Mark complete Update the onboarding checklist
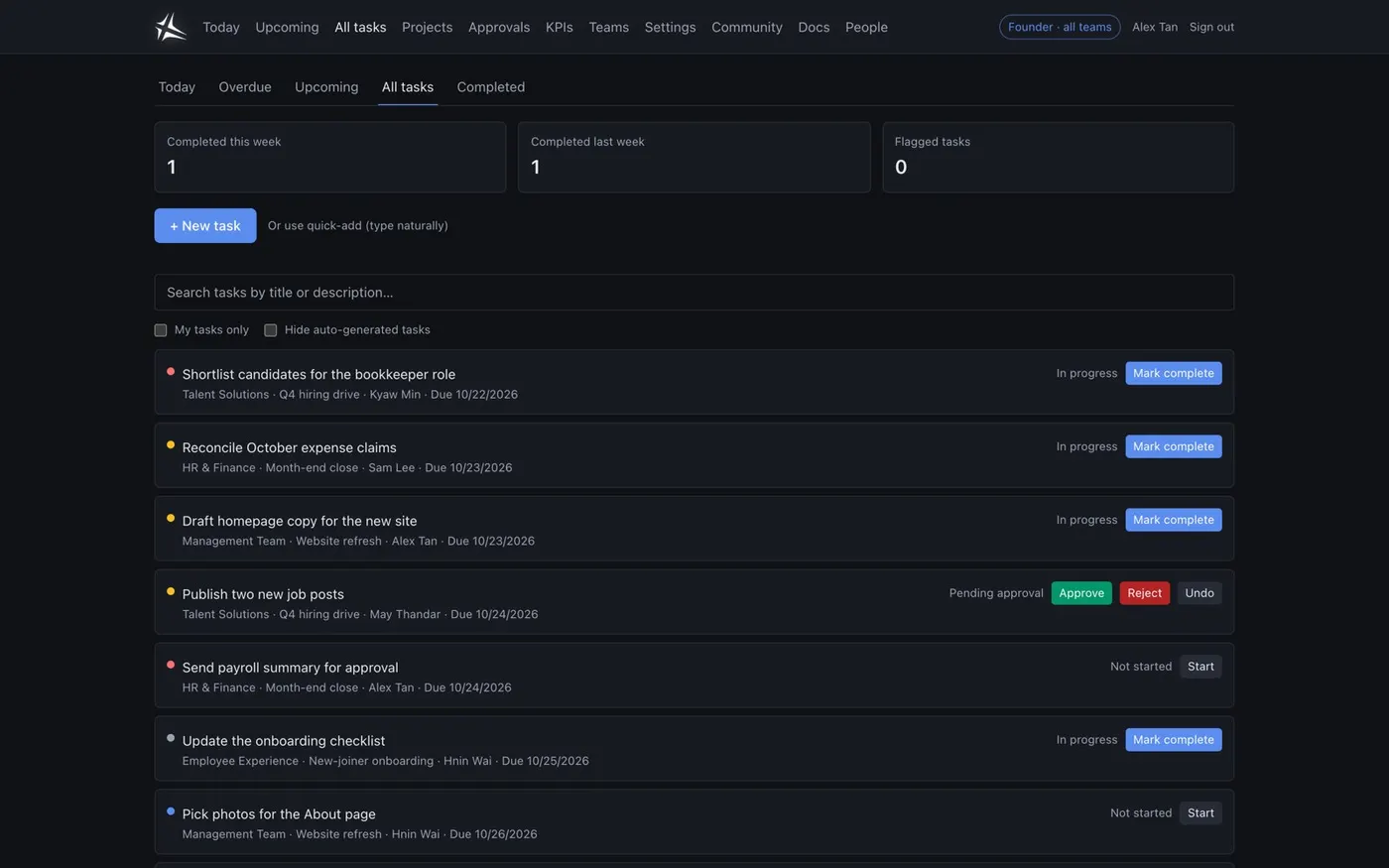 point(1174,740)
